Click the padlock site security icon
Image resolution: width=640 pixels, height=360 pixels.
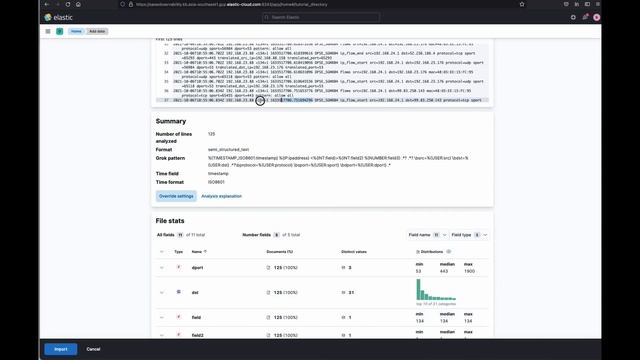[x=131, y=4]
